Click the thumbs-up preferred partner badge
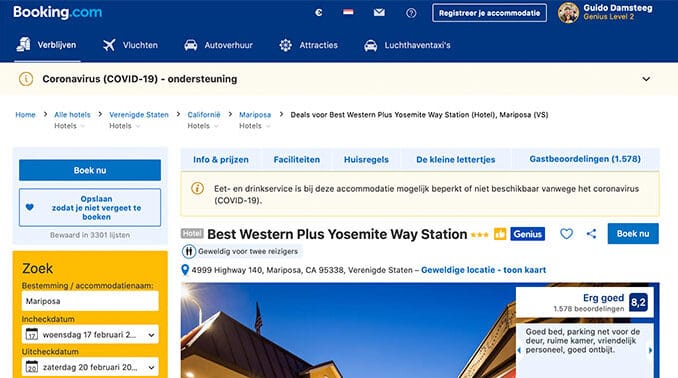Viewport: 678px width, 378px height. tap(500, 234)
